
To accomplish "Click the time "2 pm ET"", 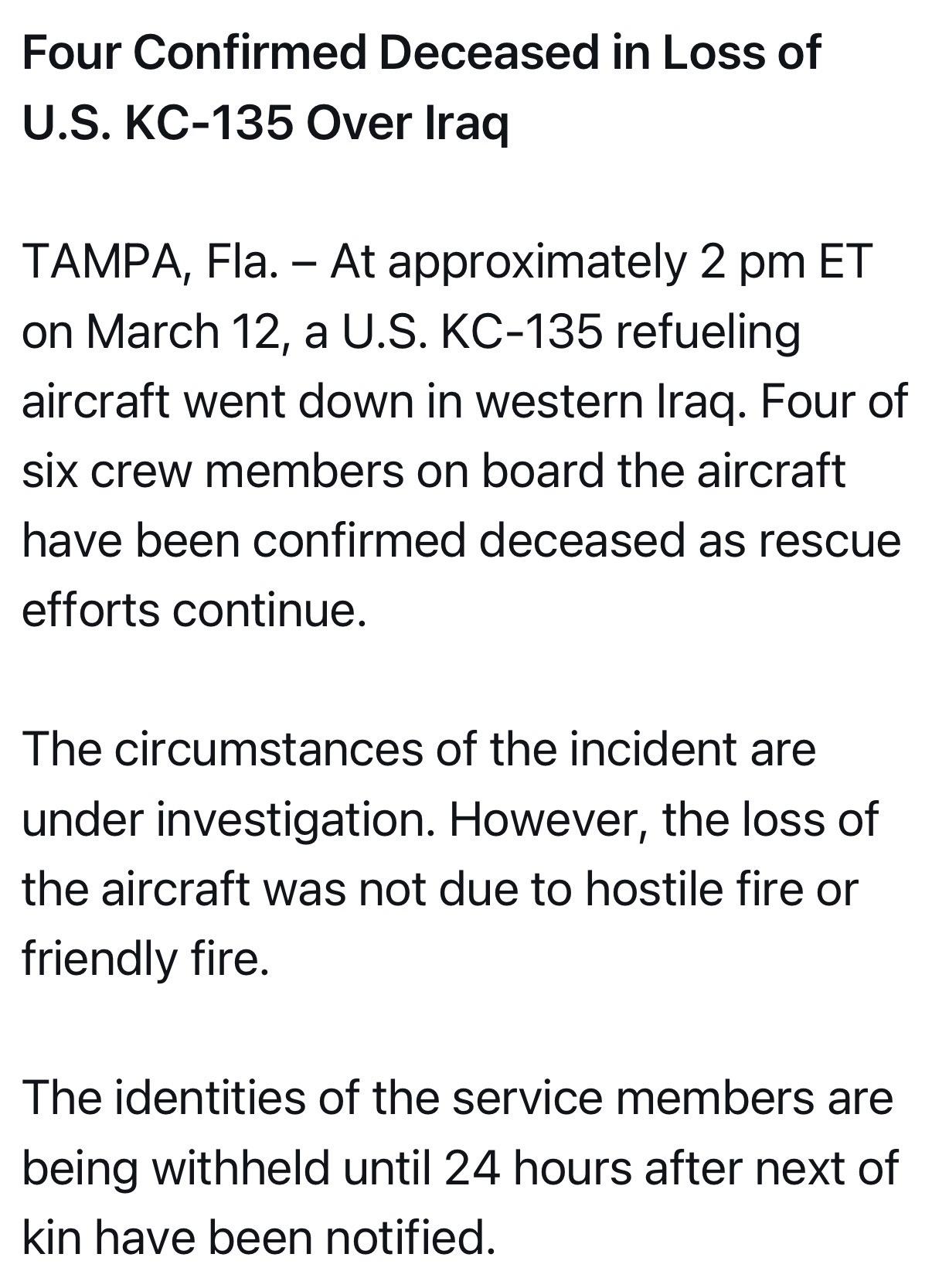I will click(x=786, y=262).
